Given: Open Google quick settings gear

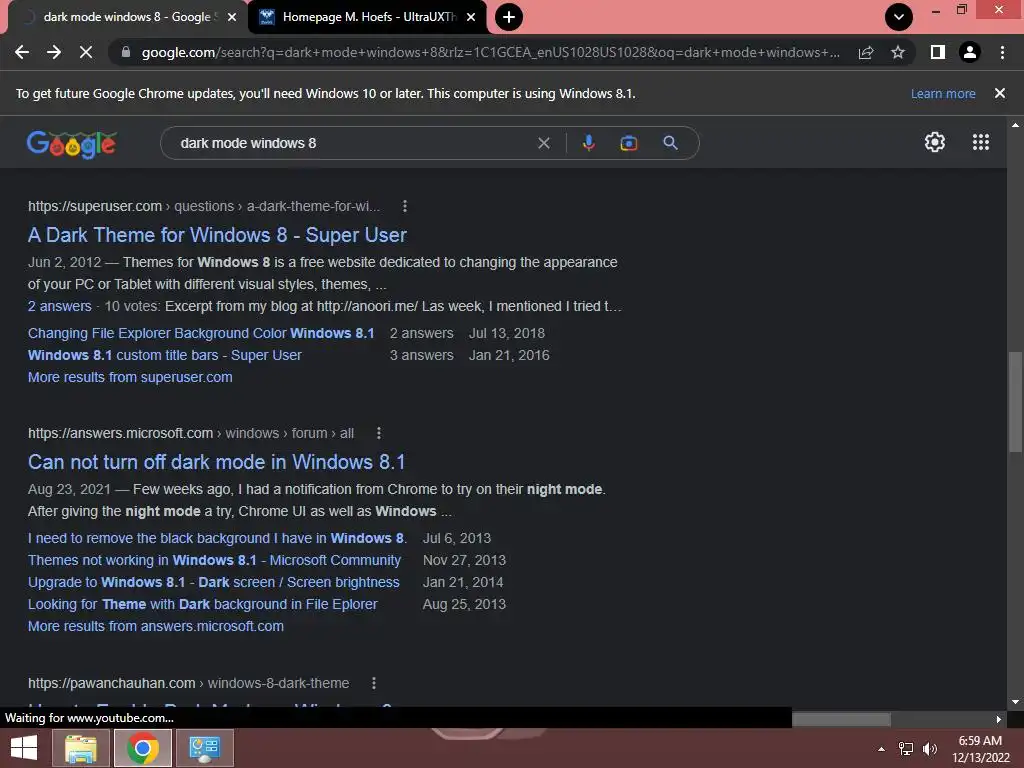Looking at the screenshot, I should pos(935,142).
